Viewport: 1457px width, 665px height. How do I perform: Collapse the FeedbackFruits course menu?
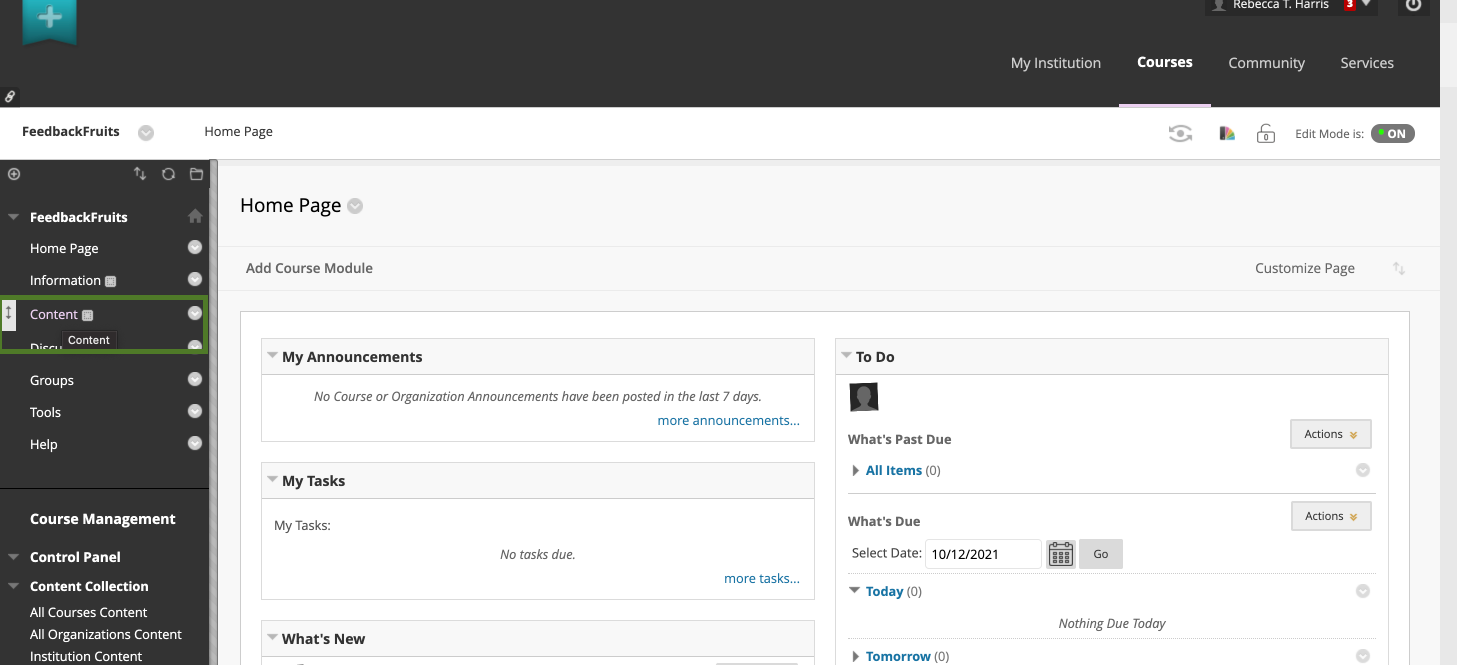(14, 217)
